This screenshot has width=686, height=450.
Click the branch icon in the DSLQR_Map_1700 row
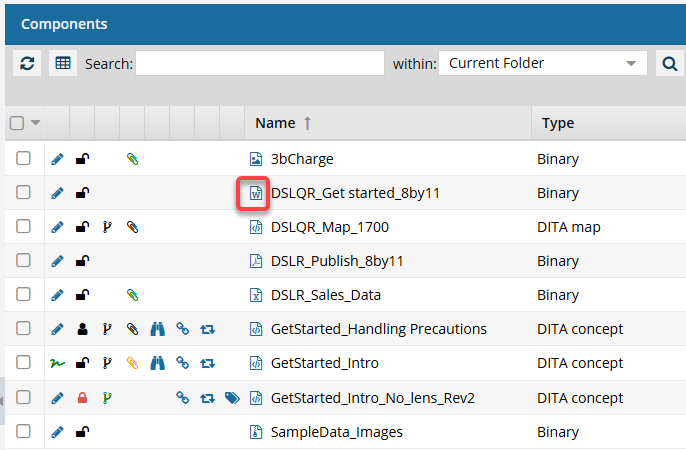click(108, 227)
